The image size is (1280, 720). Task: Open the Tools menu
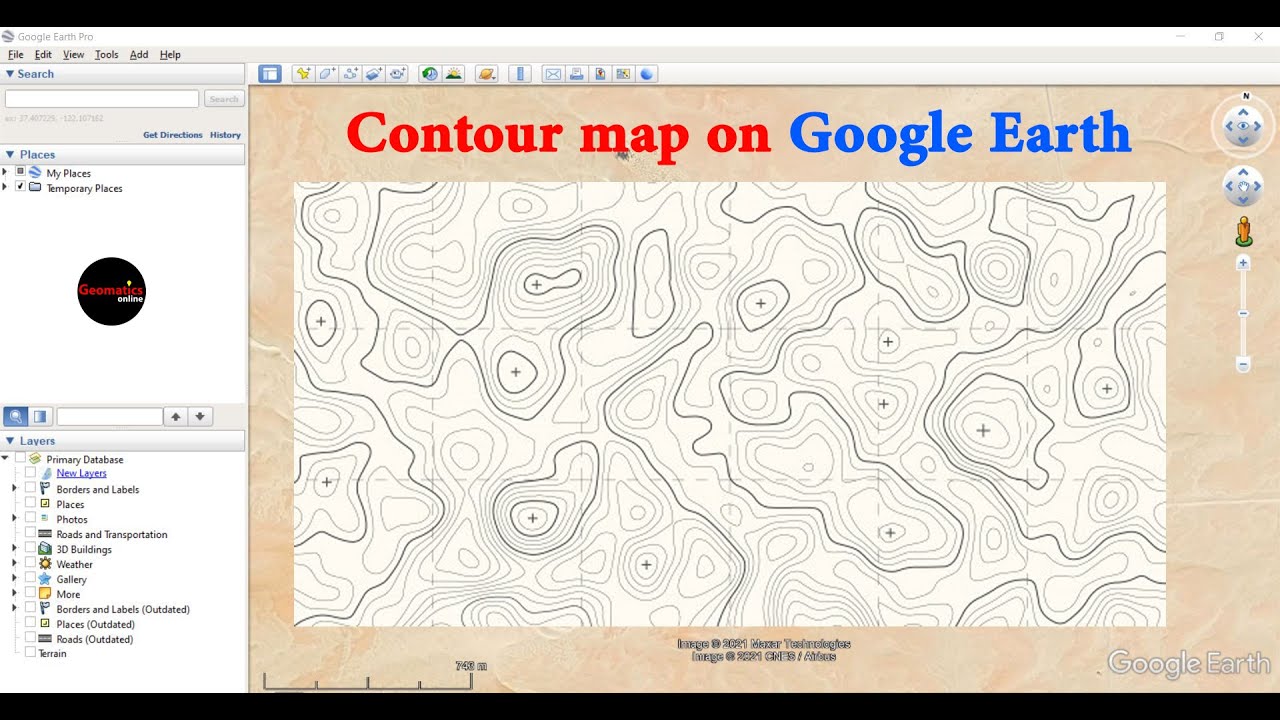(107, 55)
